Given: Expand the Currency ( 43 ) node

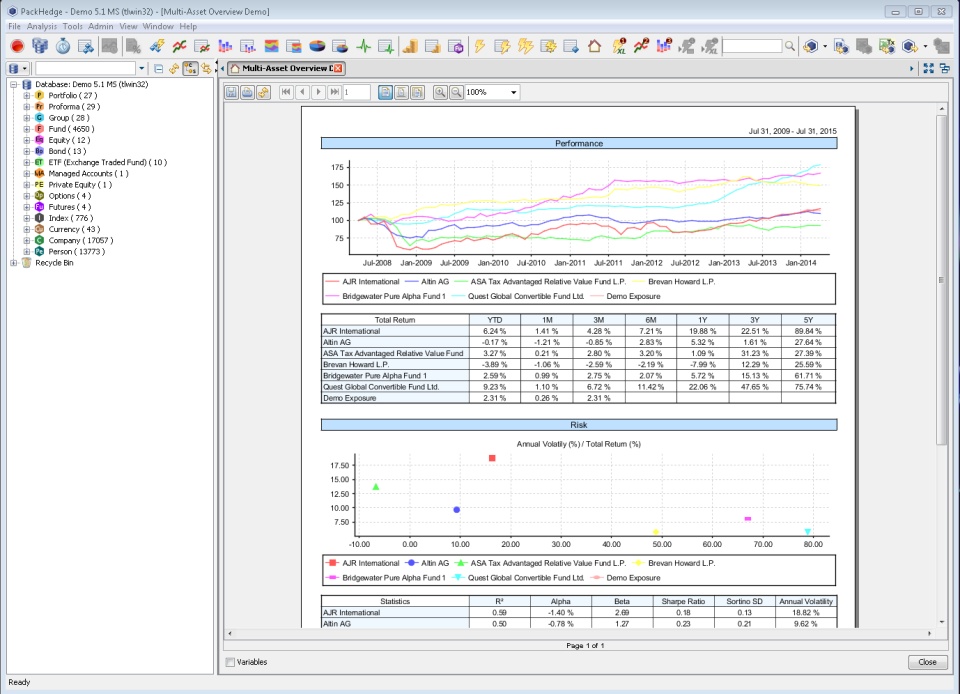Looking at the screenshot, I should click(26, 229).
